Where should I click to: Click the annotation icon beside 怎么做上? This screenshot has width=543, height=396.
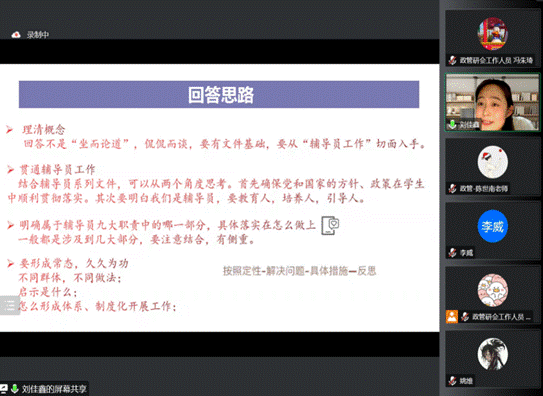330,226
